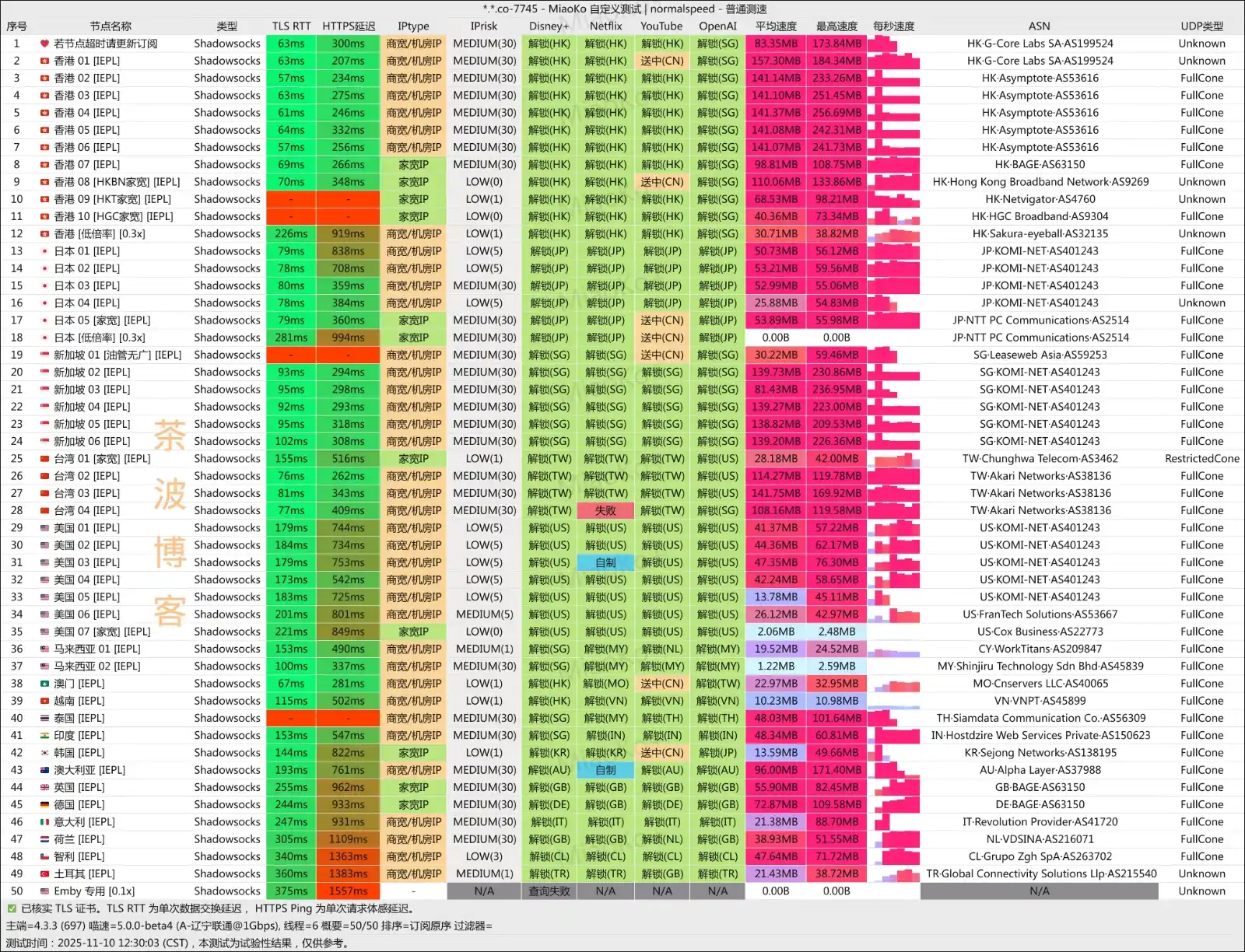Viewport: 1245px width, 952px height.
Task: Click the red 失败 Netflix cell for 台湾 04
Action: 605,511
